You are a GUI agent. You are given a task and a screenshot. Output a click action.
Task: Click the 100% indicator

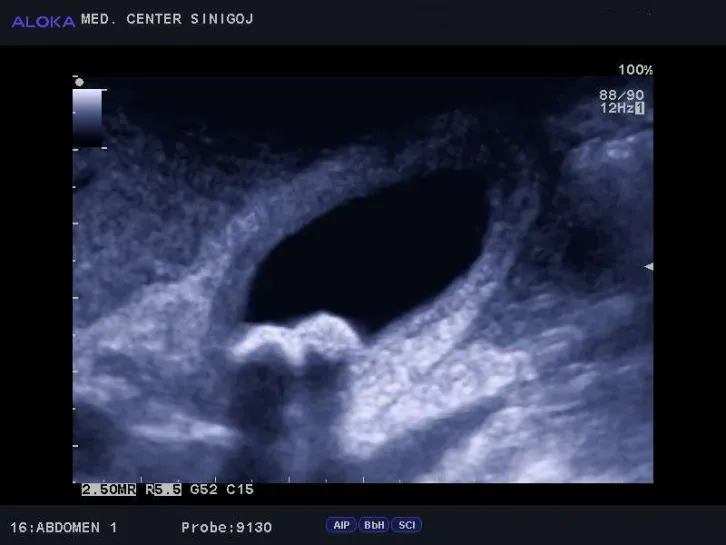coord(635,70)
